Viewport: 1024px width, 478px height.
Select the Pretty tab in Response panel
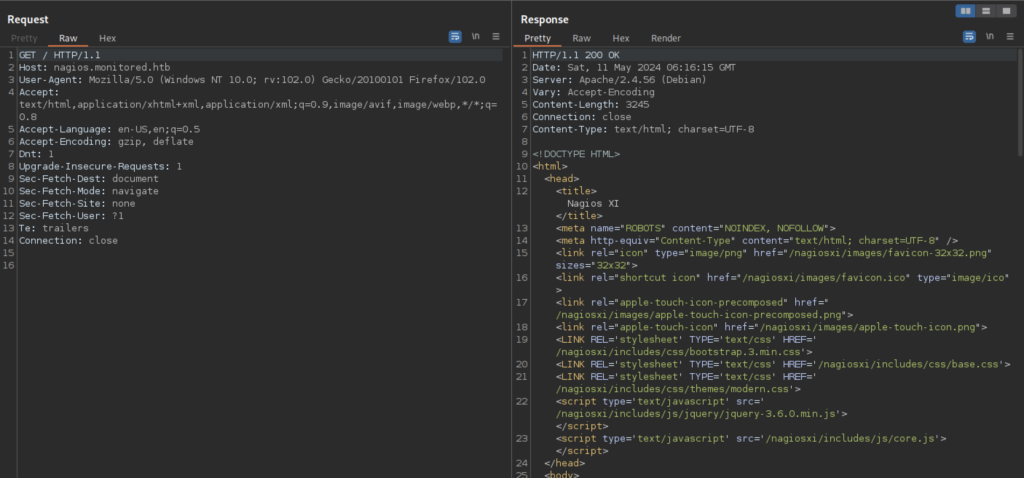(x=538, y=38)
